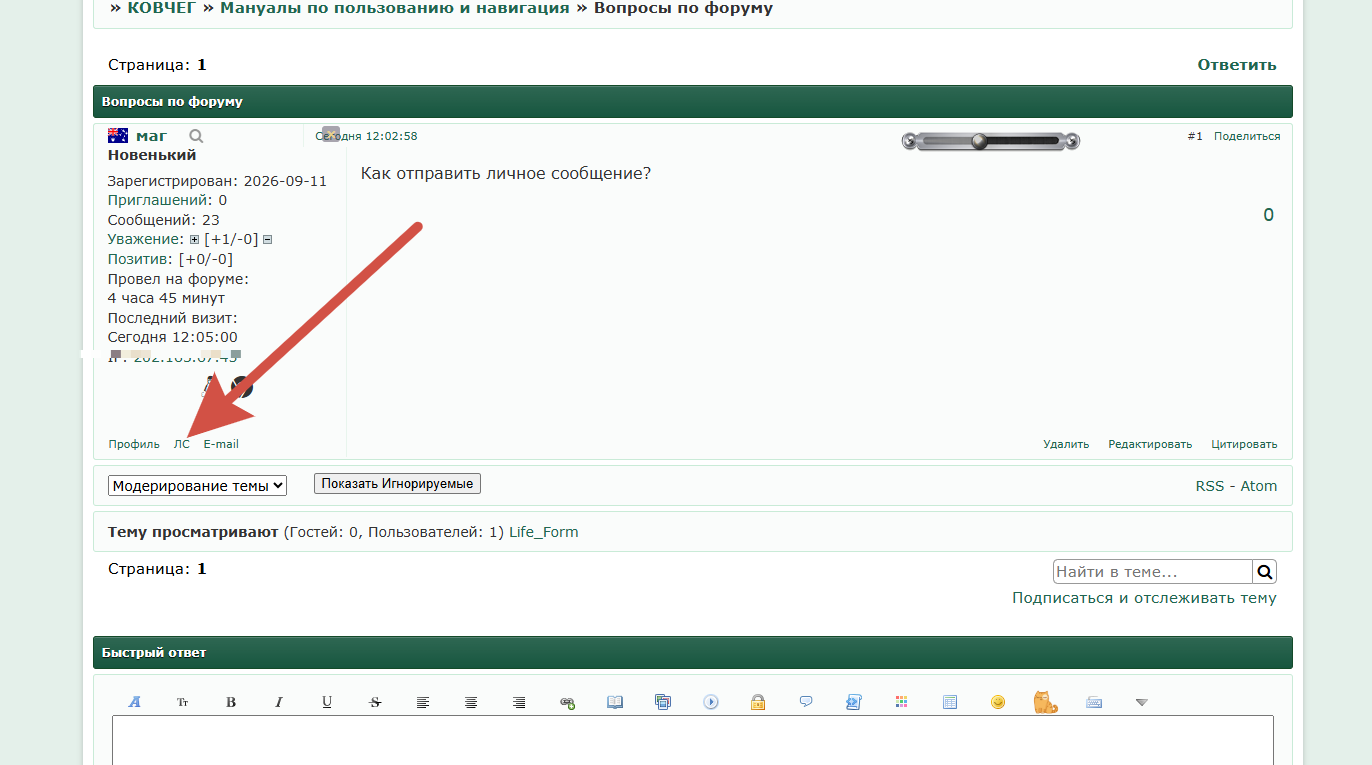Screen dimensions: 1372x765
Task: Click Подписаться и отслеживать тему link
Action: [x=1144, y=598]
